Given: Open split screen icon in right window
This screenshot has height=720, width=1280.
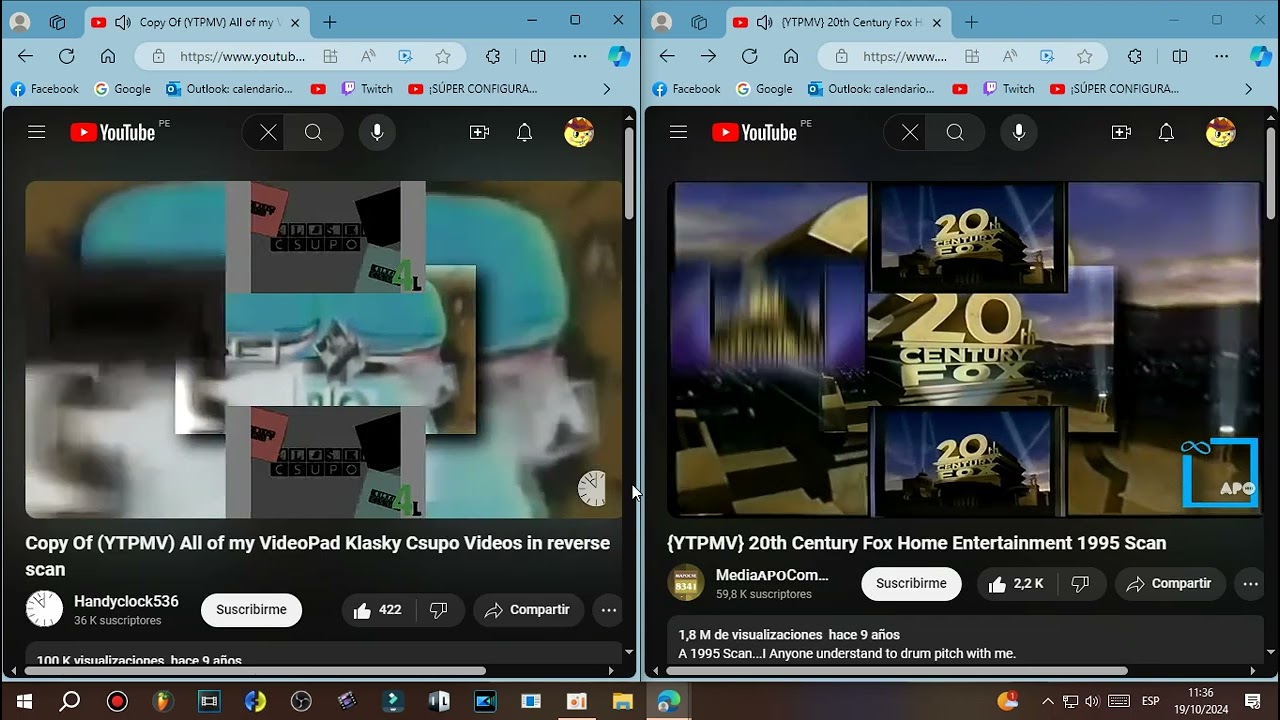Looking at the screenshot, I should (1180, 57).
